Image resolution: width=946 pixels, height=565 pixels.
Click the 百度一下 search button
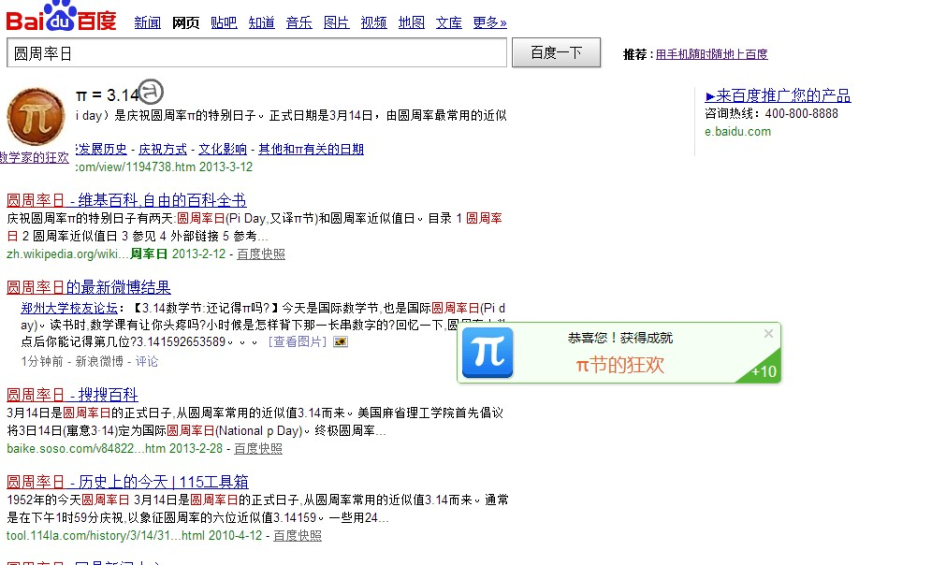[556, 53]
